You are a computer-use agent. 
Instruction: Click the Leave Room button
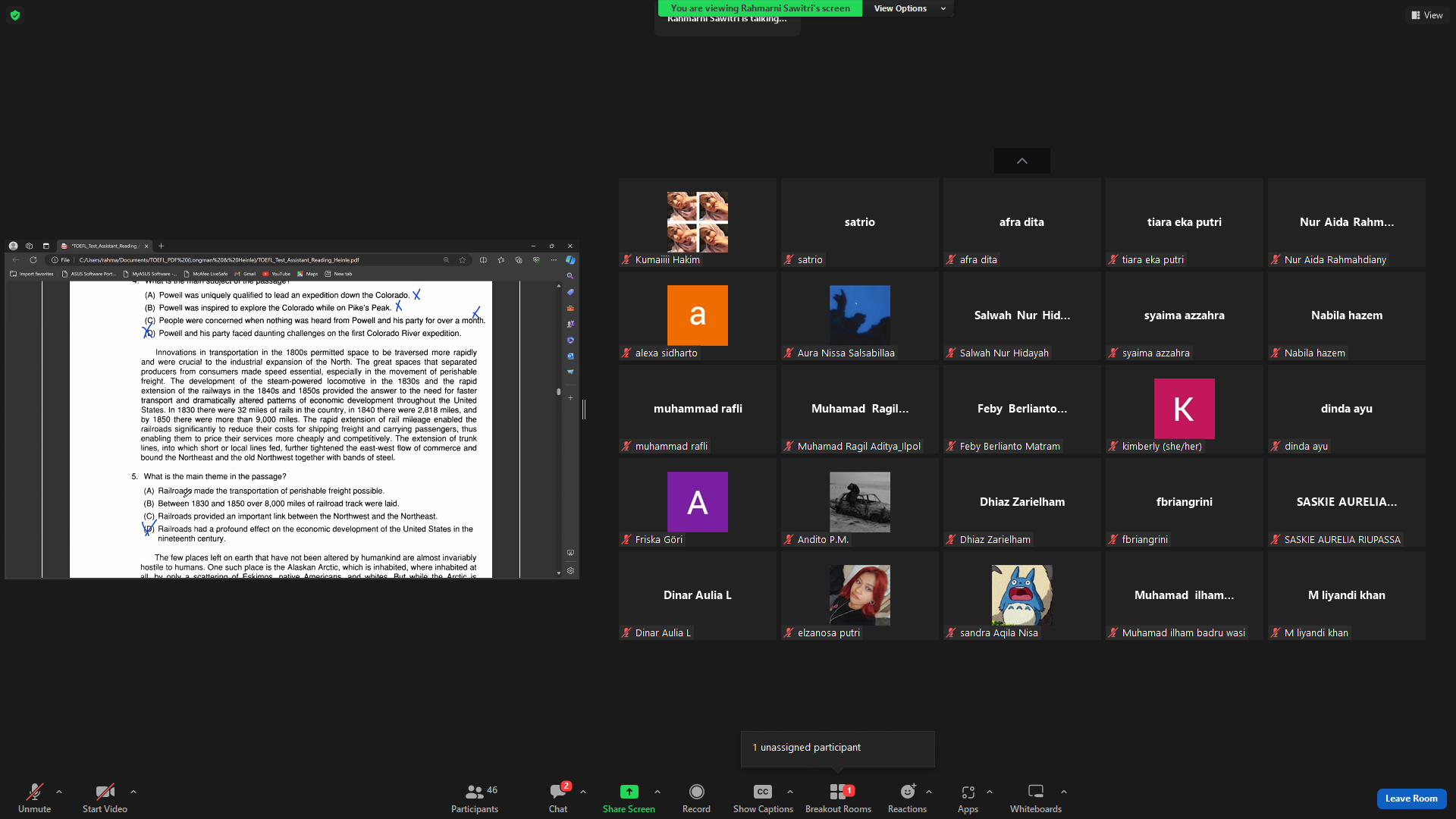(1411, 799)
